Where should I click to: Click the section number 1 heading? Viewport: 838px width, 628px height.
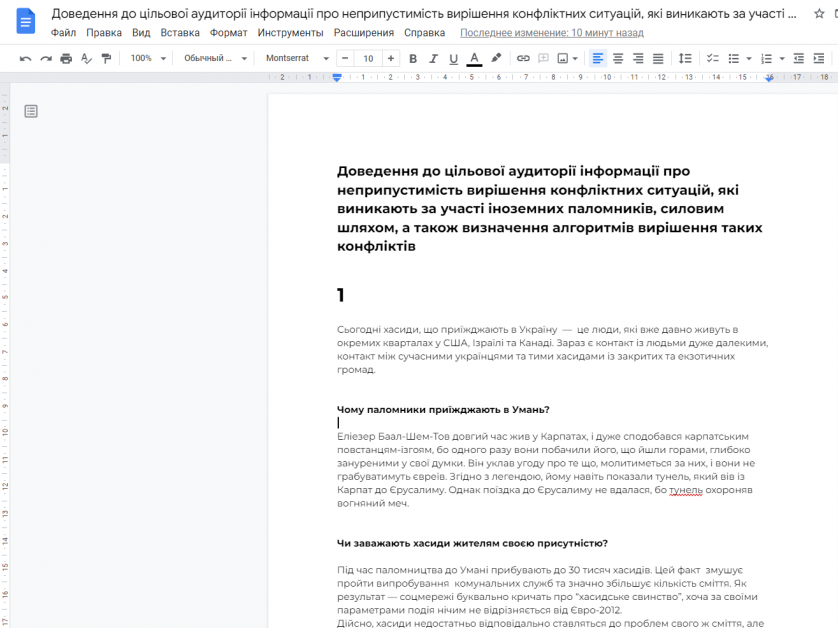pos(340,295)
